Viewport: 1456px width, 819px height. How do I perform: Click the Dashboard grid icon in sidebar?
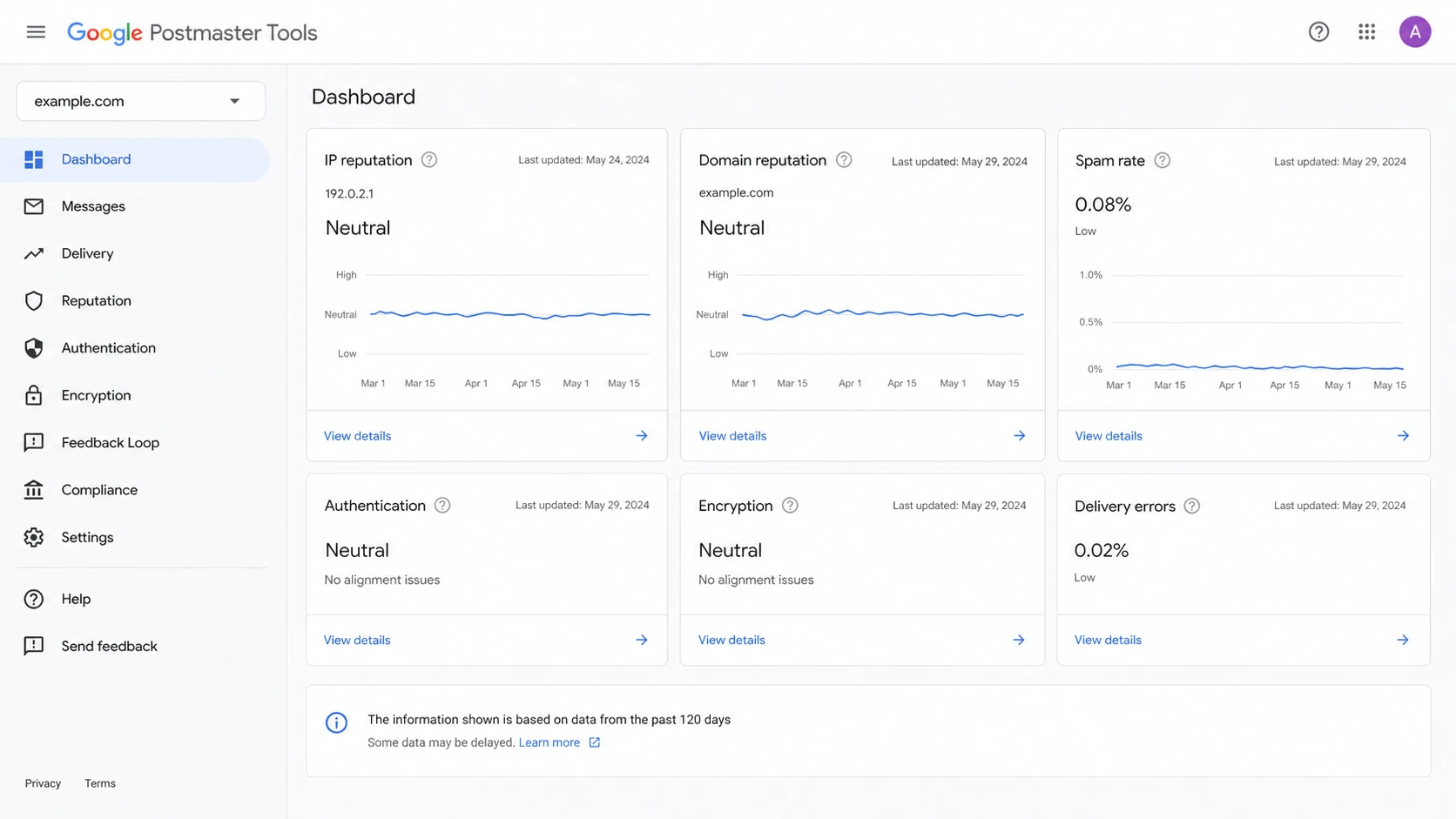point(34,159)
